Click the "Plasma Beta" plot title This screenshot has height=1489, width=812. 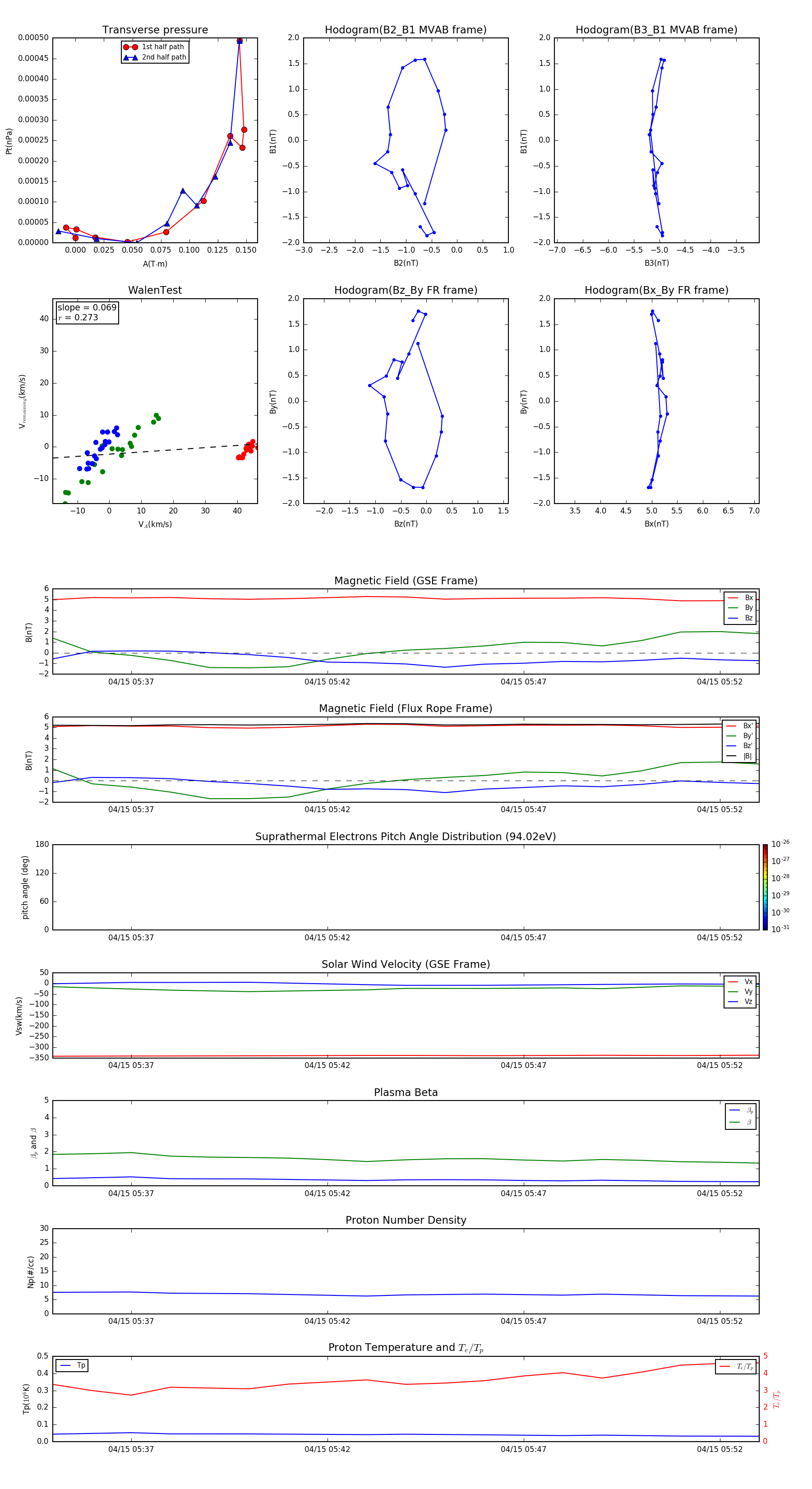point(406,1092)
